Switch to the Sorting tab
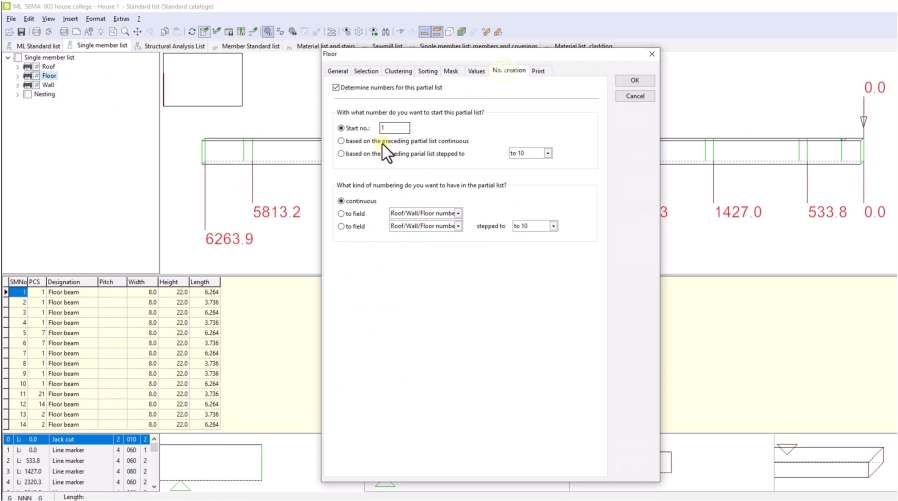 click(427, 71)
